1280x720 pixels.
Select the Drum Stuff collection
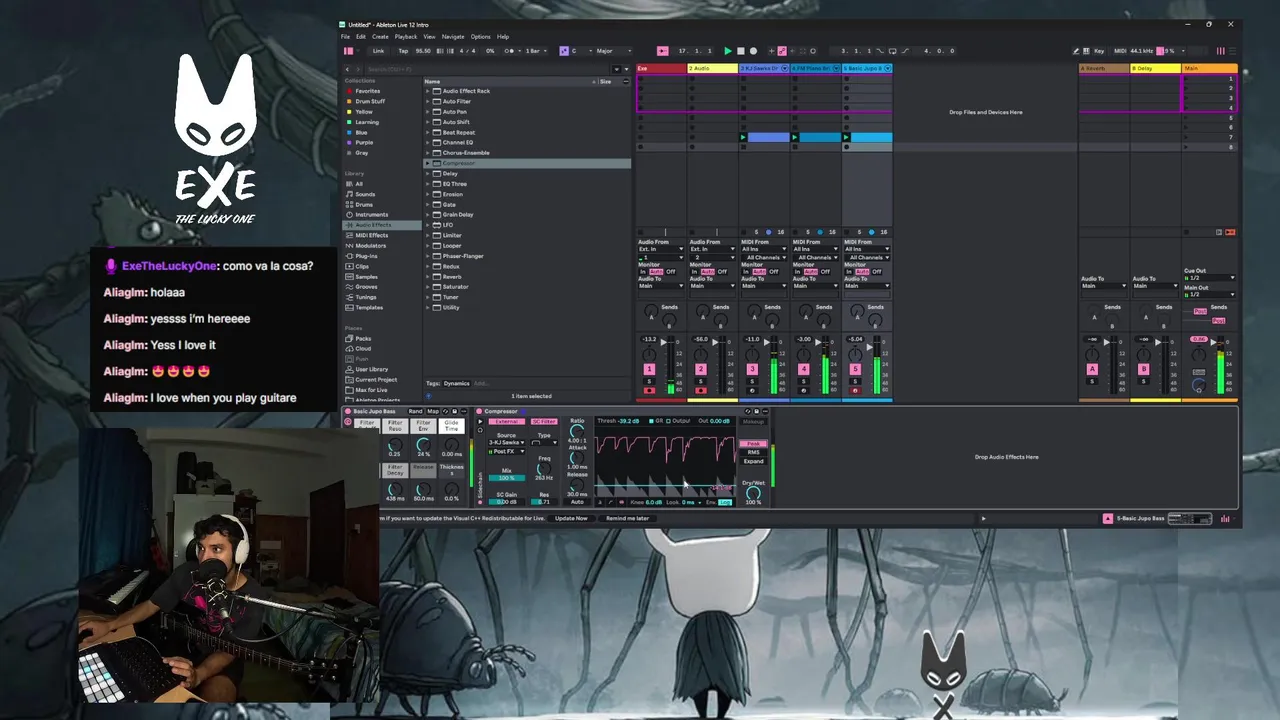[x=369, y=101]
